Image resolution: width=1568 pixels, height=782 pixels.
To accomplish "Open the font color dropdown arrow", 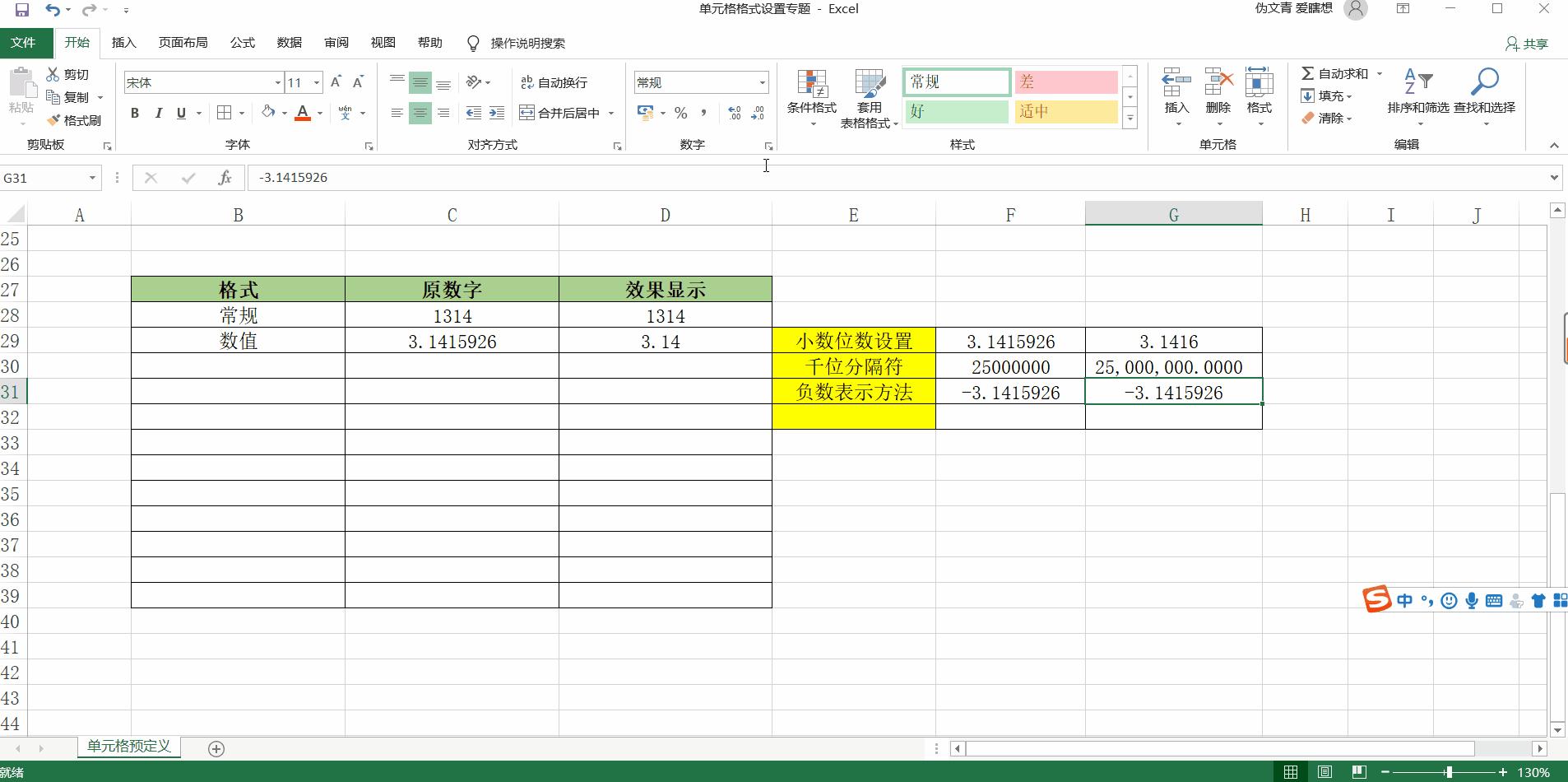I will tap(318, 113).
